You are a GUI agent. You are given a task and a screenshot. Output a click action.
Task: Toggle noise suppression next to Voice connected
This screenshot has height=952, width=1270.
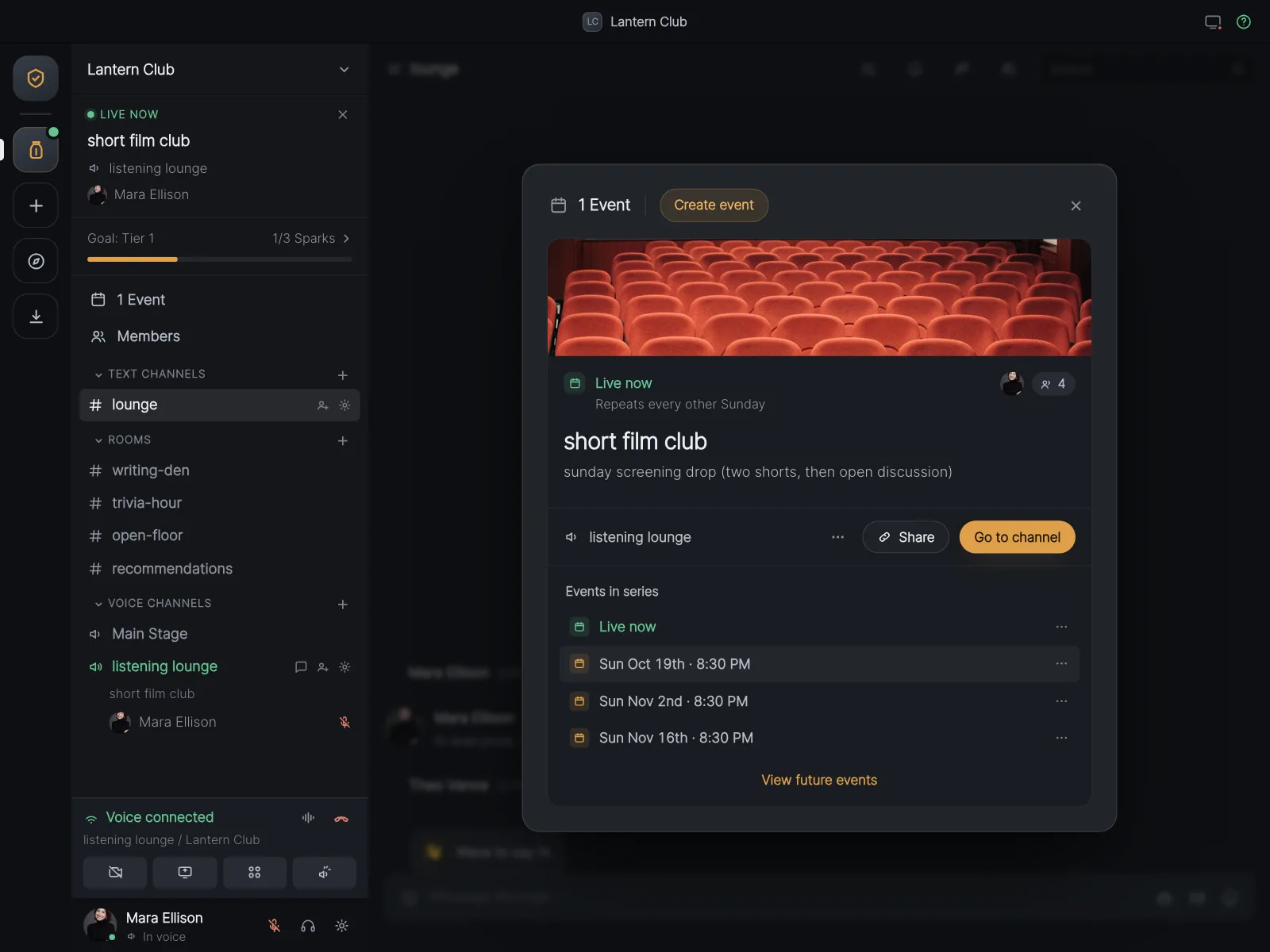308,818
